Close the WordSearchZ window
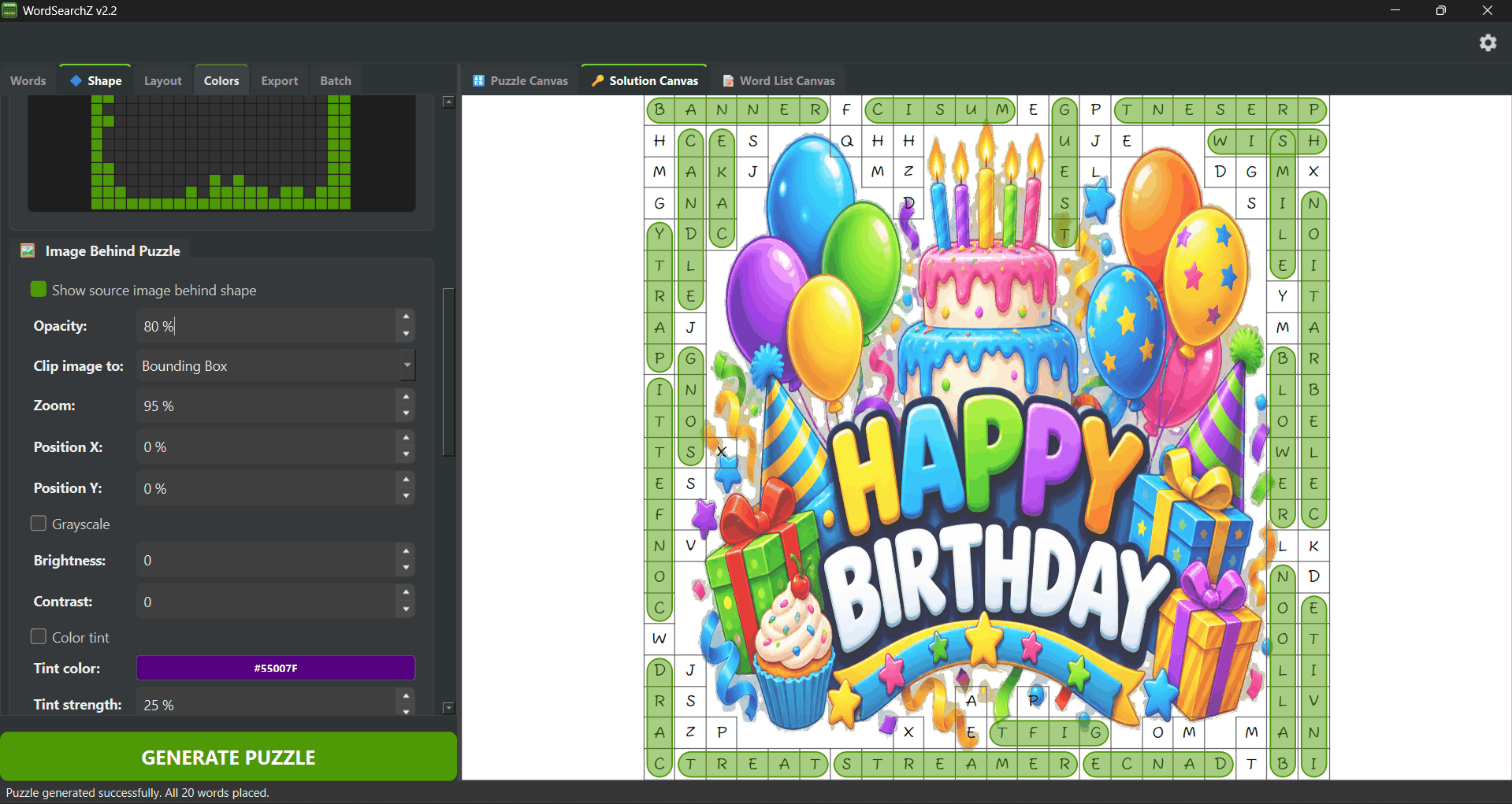Viewport: 1512px width, 804px height. [1488, 10]
